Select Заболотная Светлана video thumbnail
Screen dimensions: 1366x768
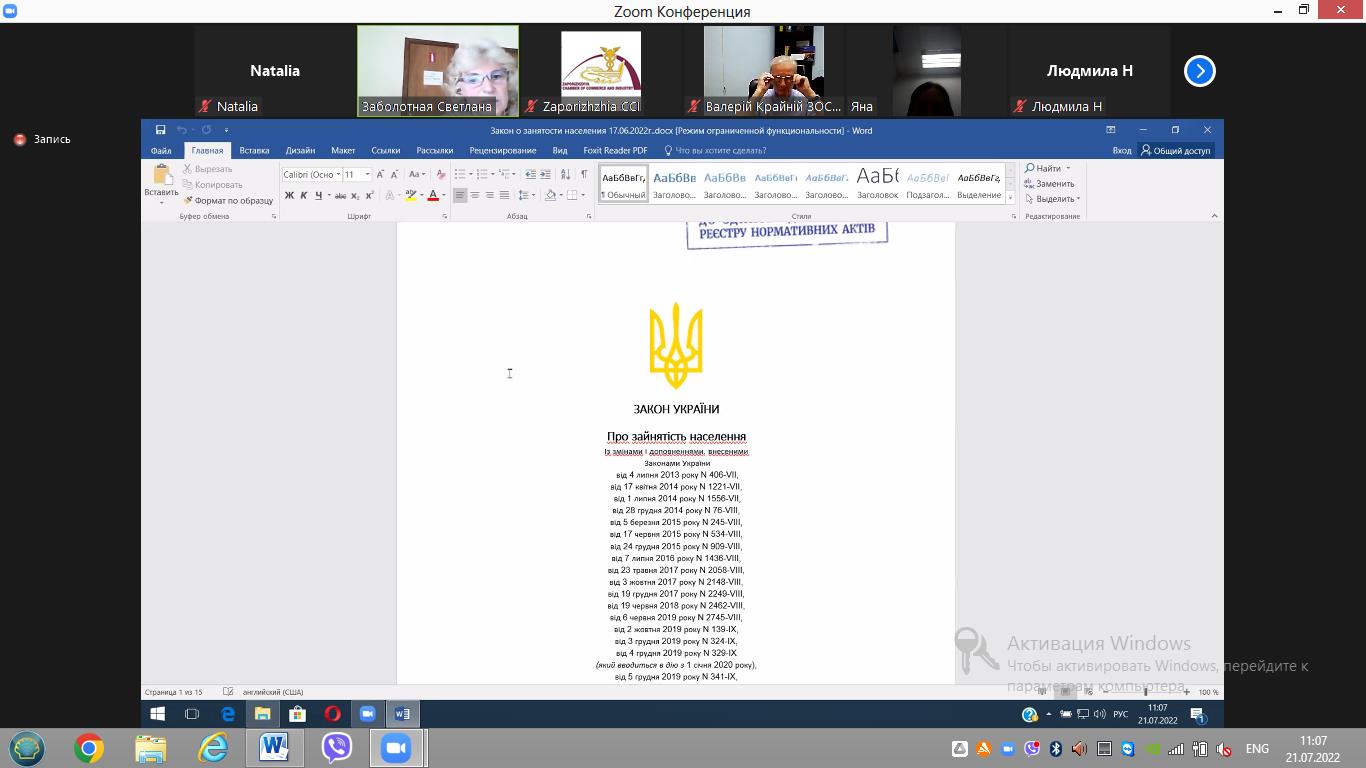pyautogui.click(x=438, y=71)
